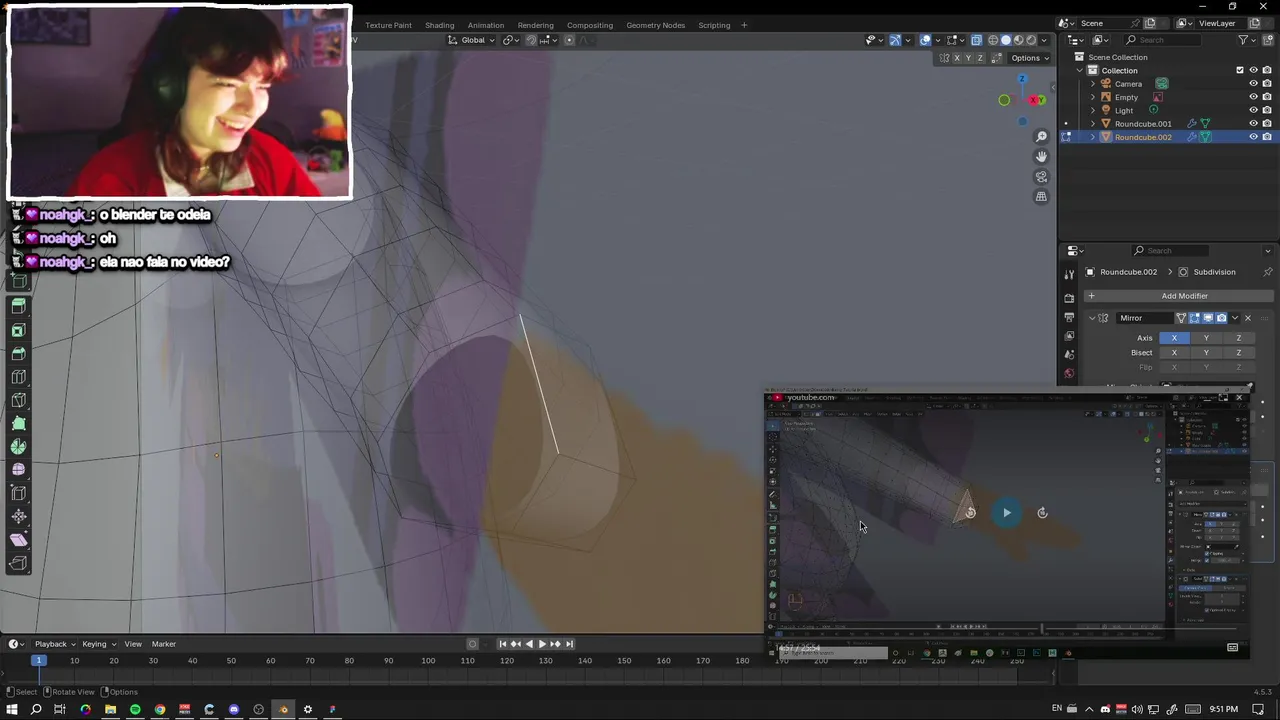
Task: Select the Extrude Region tool in left toolbar
Action: 18,307
